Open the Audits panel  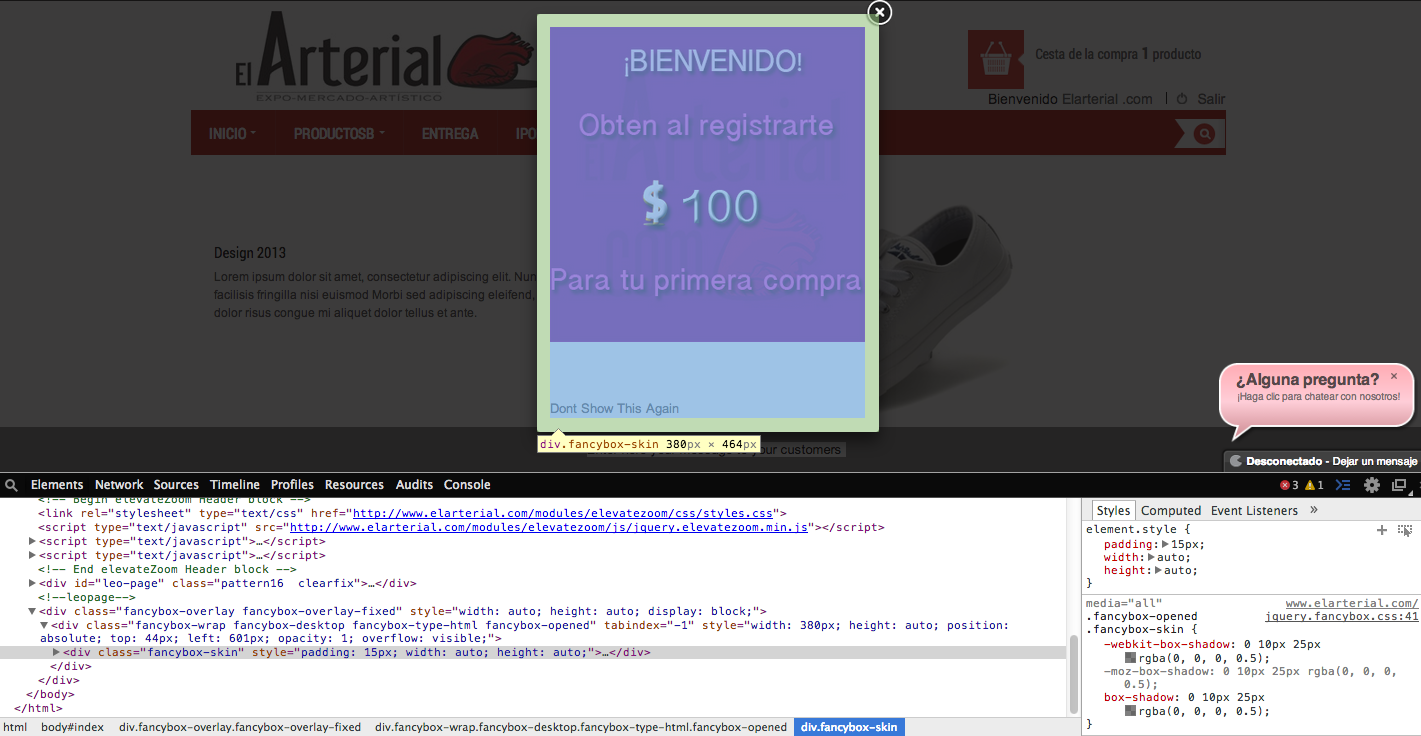414,485
